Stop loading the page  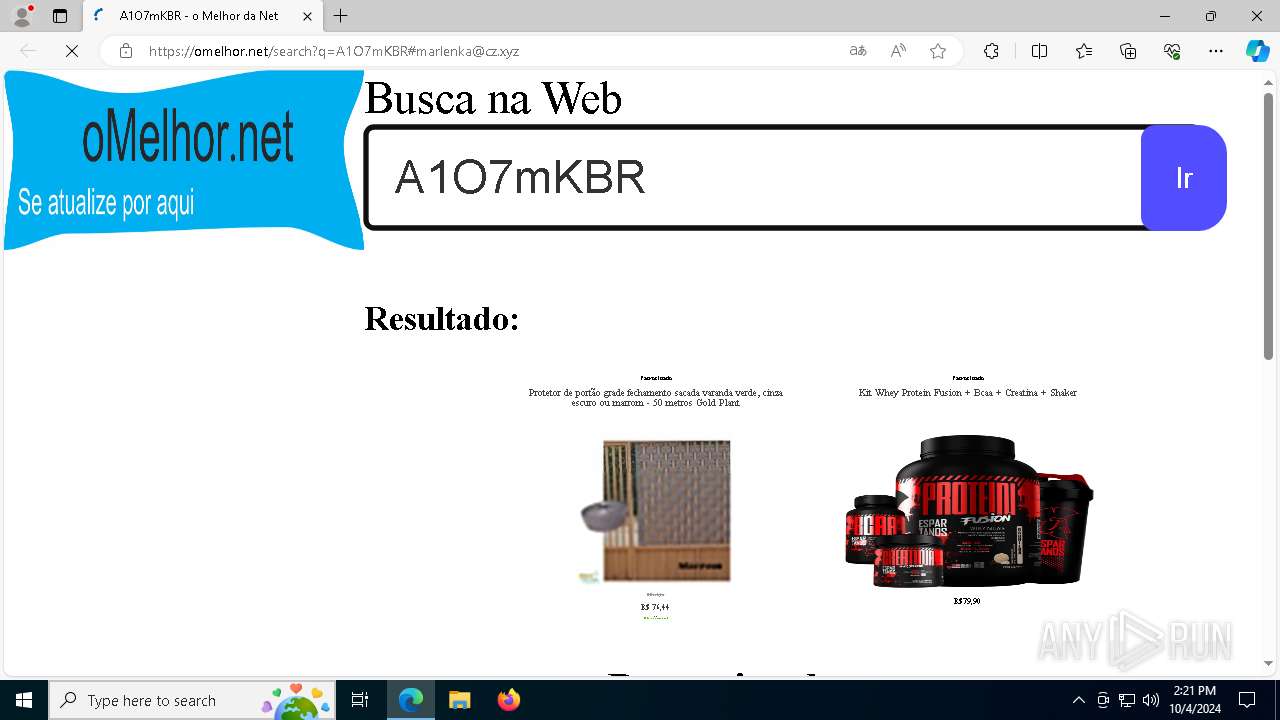(x=72, y=51)
